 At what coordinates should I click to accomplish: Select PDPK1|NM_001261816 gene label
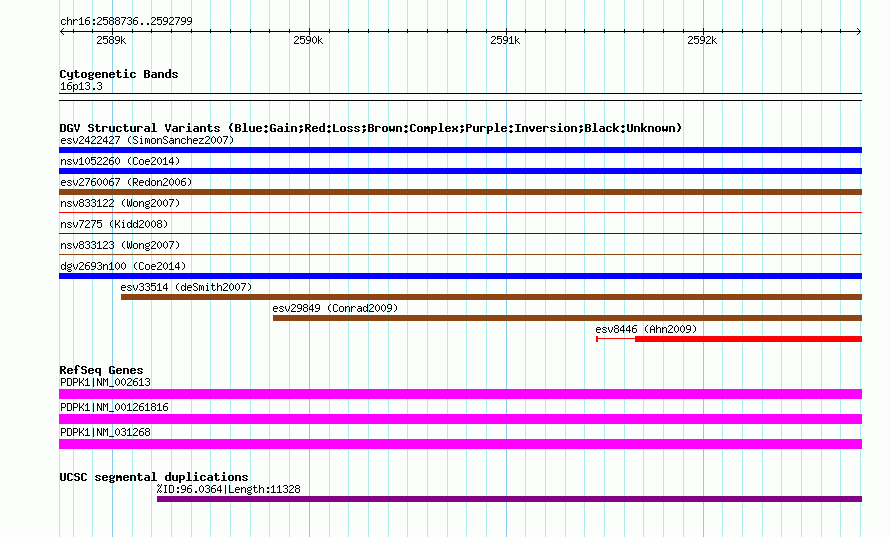(114, 408)
